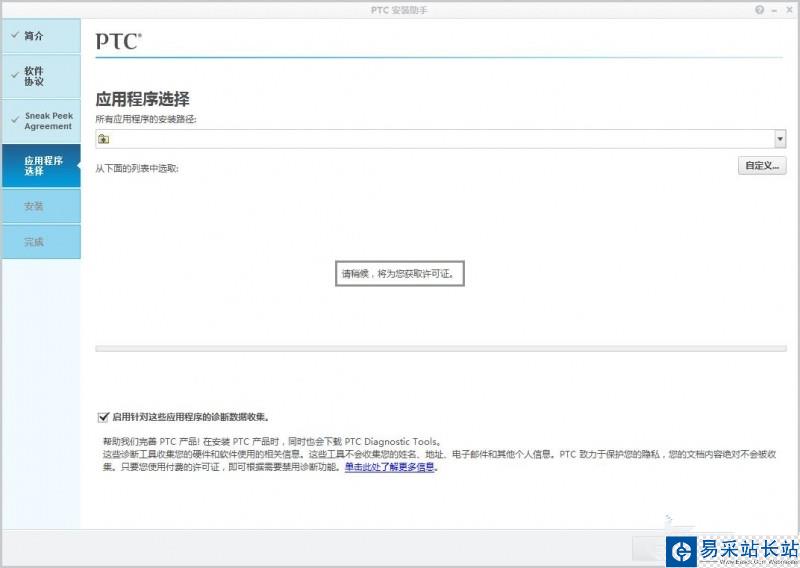Screen dimensions: 800x568
Task: Click into the installation path input field
Action: click(x=440, y=139)
